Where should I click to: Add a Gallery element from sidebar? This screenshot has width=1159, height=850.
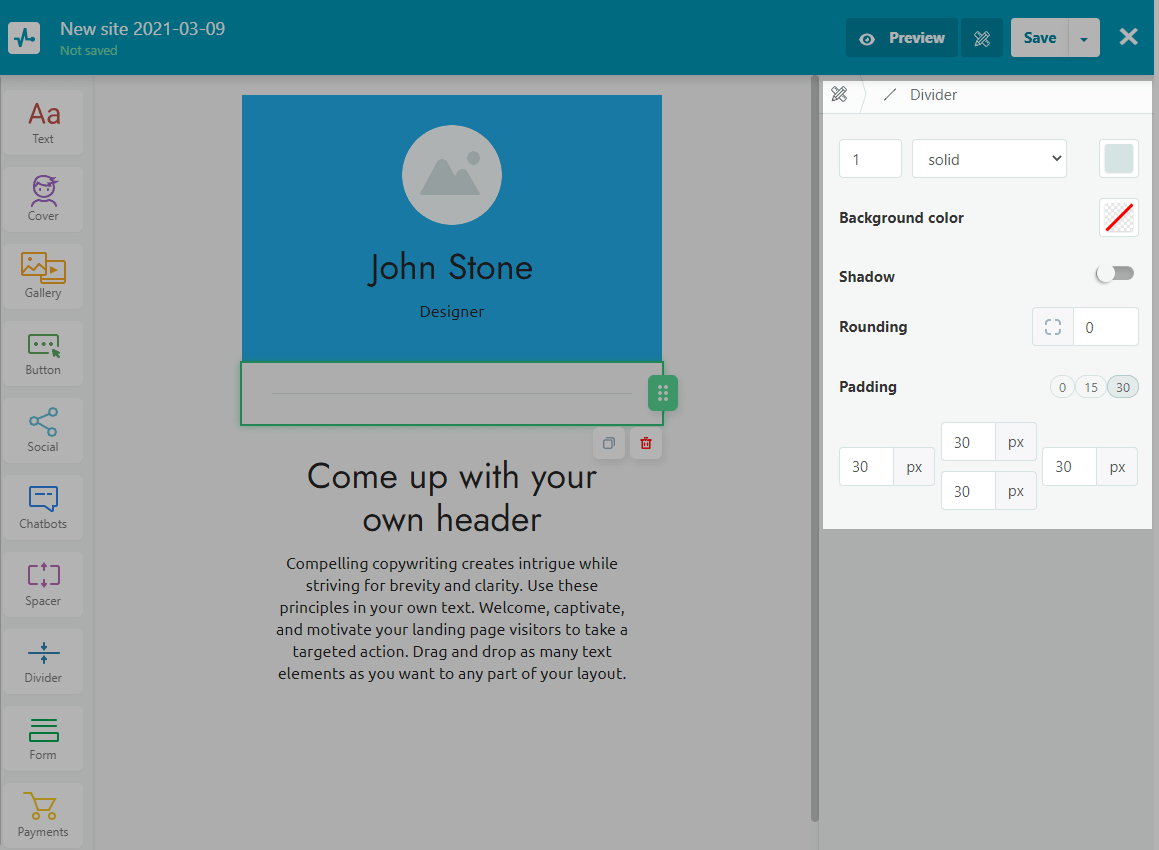coord(43,276)
